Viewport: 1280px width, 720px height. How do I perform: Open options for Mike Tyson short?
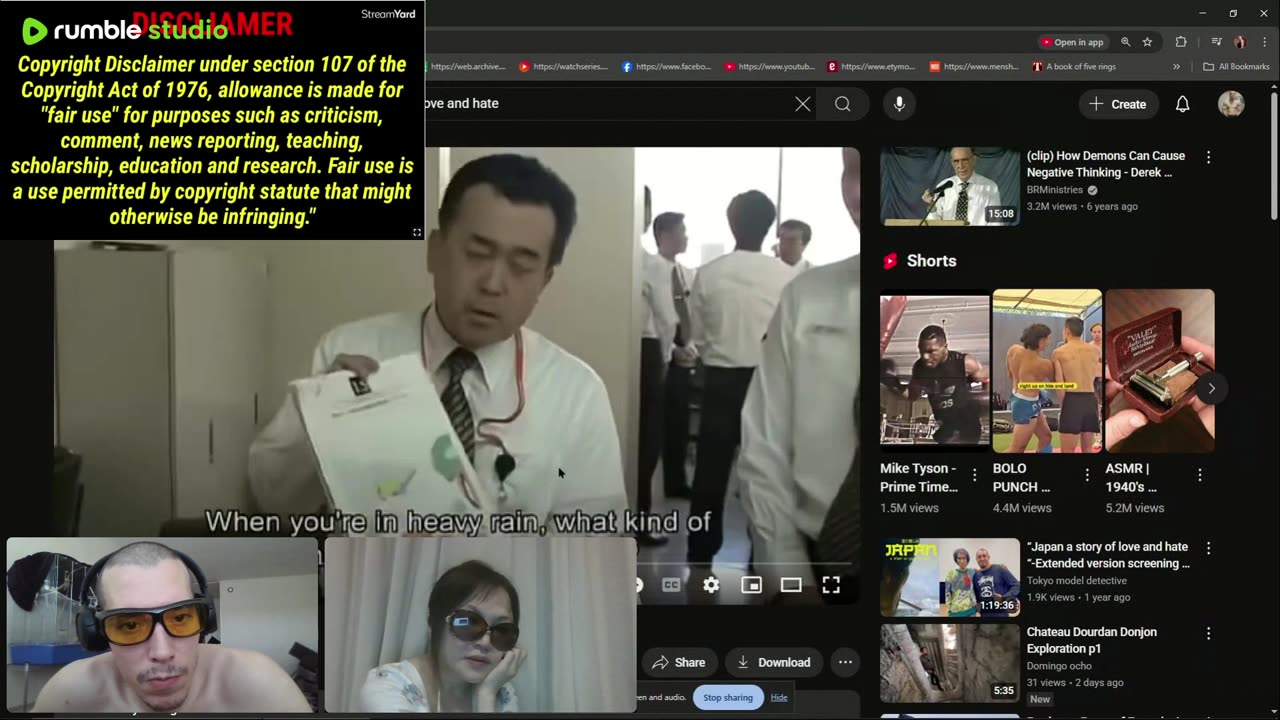(x=975, y=476)
